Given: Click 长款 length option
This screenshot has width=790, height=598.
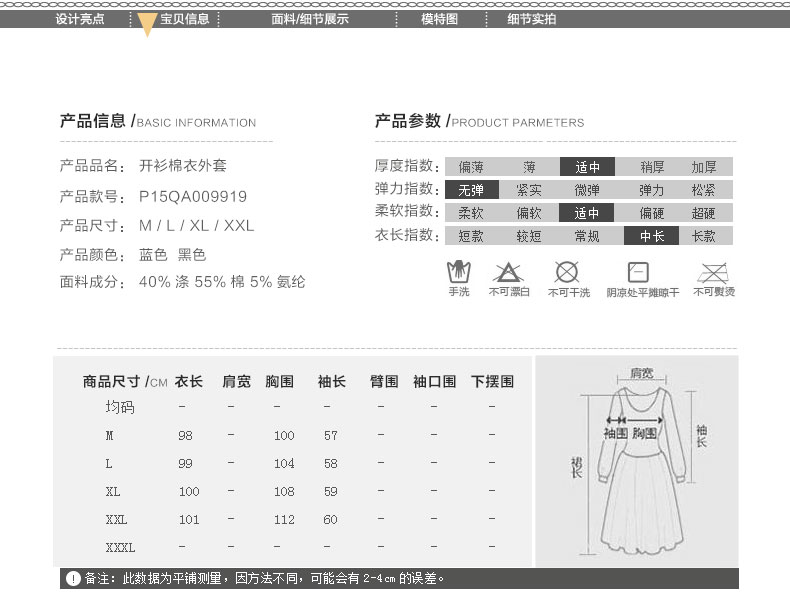Looking at the screenshot, I should [703, 236].
